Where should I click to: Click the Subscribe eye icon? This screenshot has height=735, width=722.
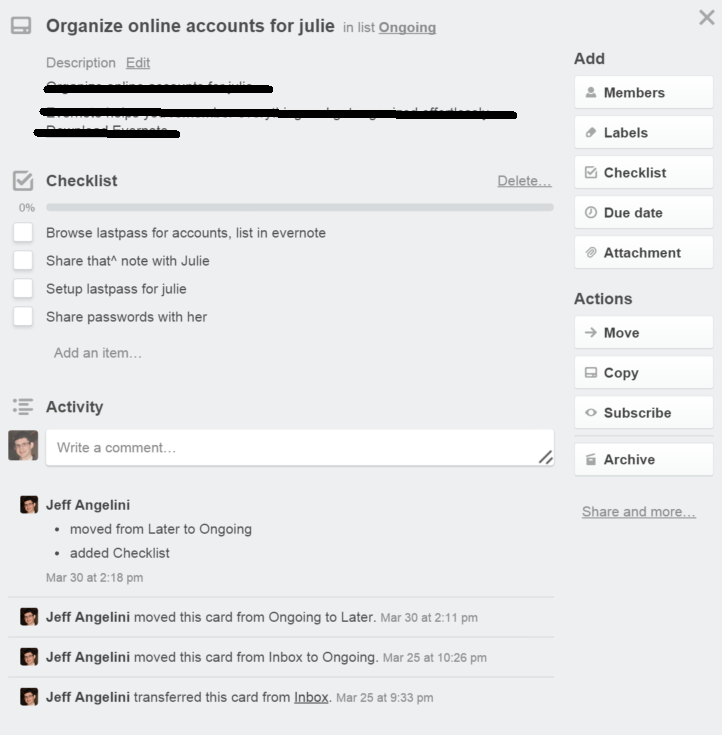590,413
